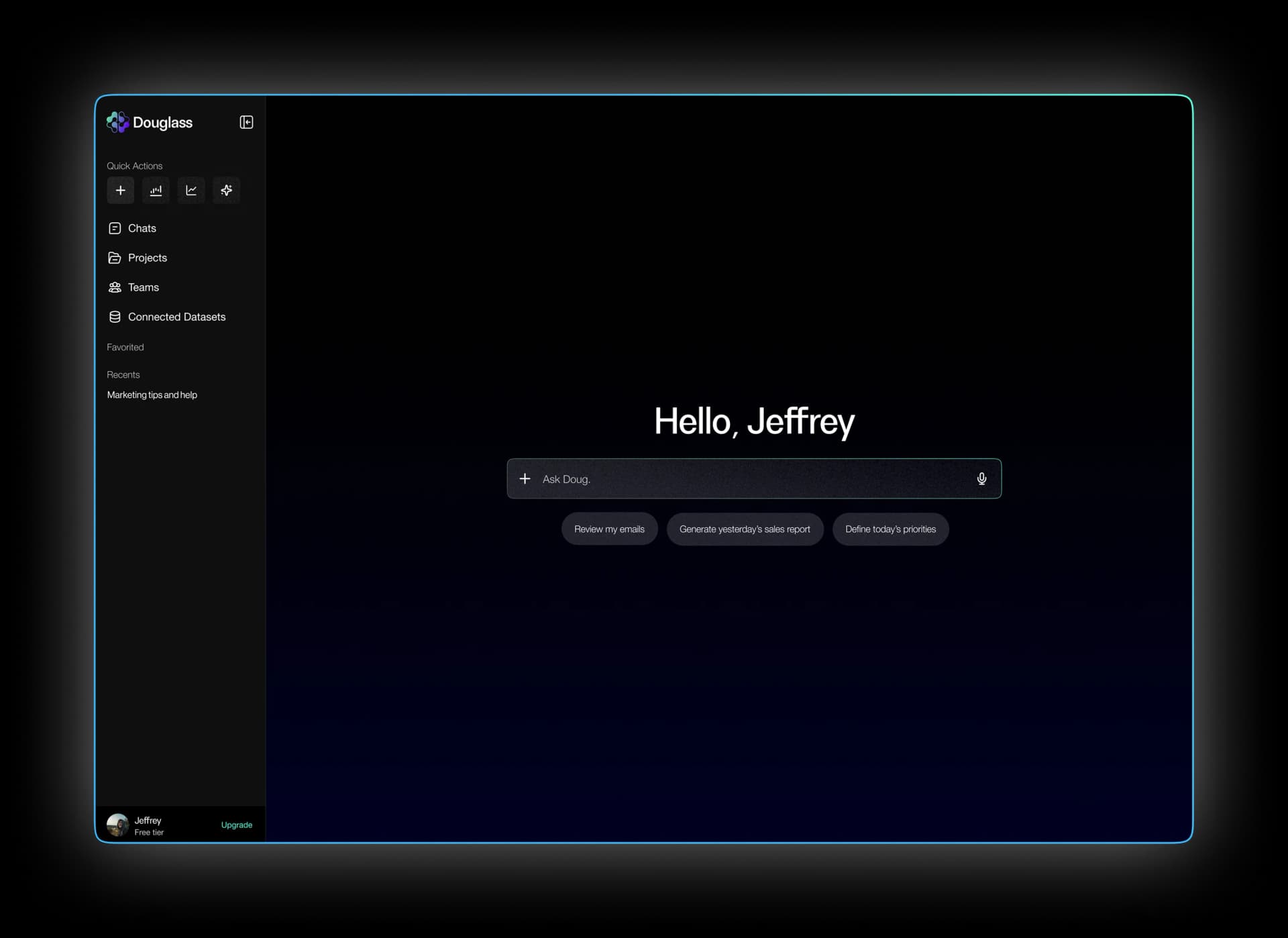This screenshot has height=938, width=1288.
Task: Open recent chat Marketing tips and help
Action: 152,395
